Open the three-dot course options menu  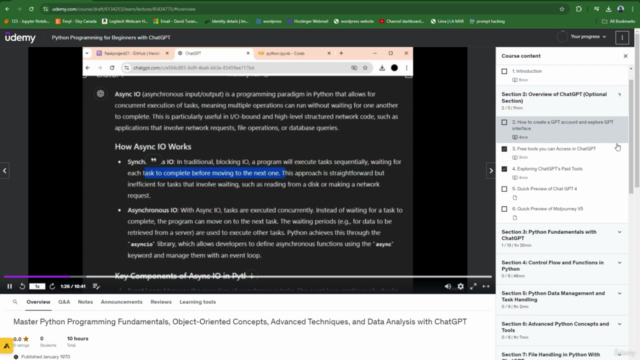coord(622,38)
